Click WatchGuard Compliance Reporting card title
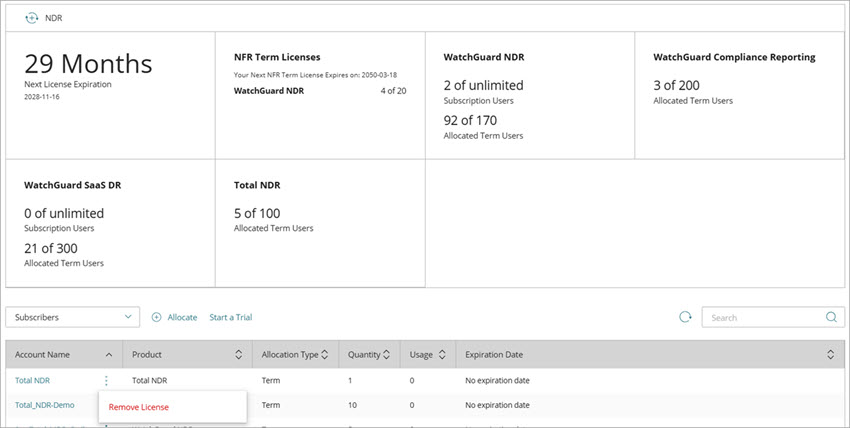 [x=734, y=57]
